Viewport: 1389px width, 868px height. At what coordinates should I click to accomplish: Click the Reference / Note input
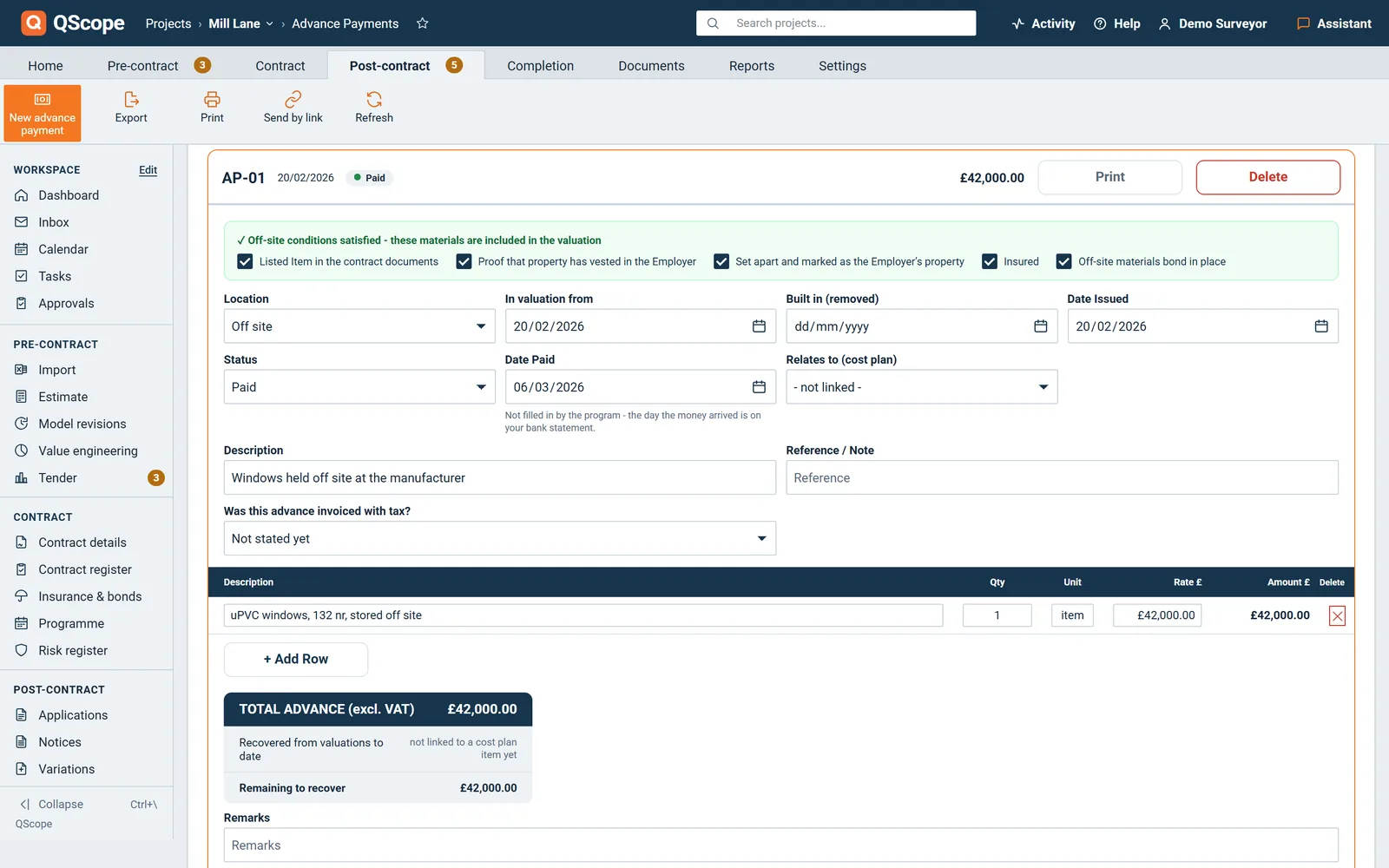click(x=1063, y=477)
